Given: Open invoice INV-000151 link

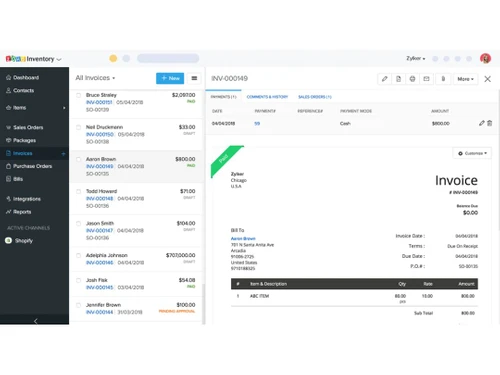Looking at the screenshot, I should pos(99,102).
